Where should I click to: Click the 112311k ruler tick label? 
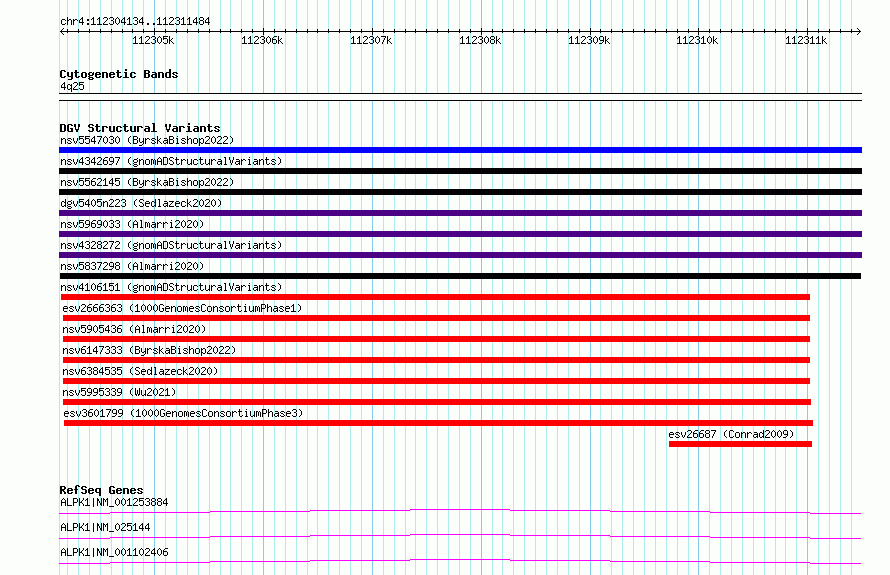coord(806,40)
